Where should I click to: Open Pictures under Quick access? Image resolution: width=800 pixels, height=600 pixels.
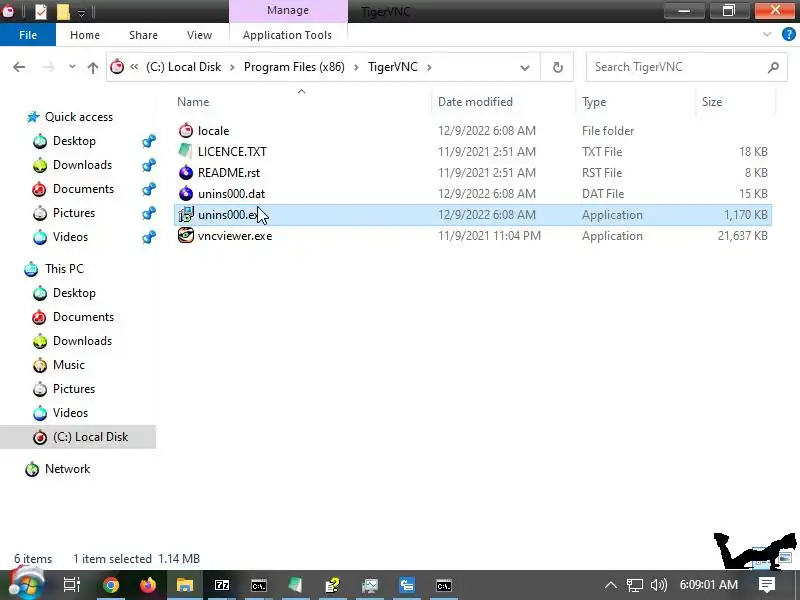[74, 213]
